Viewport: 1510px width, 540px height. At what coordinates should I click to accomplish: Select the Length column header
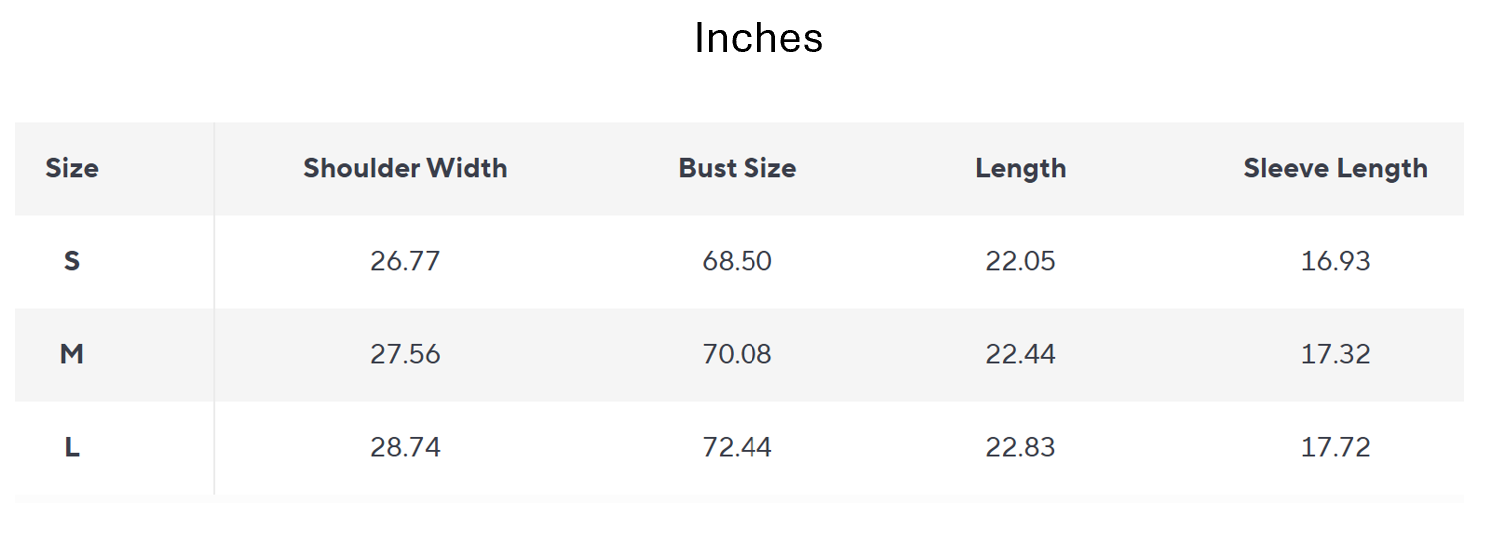[1020, 168]
